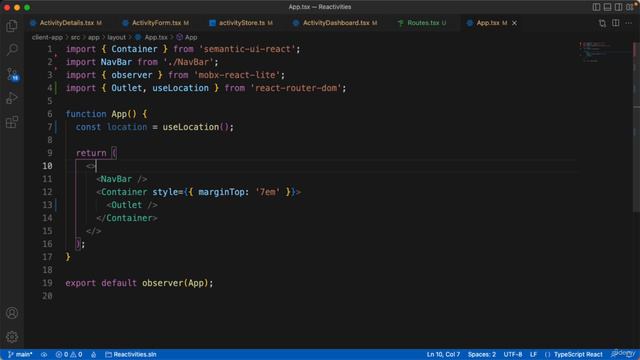Click line number 6 in gutter
This screenshot has height=360, width=640.
click(49, 114)
